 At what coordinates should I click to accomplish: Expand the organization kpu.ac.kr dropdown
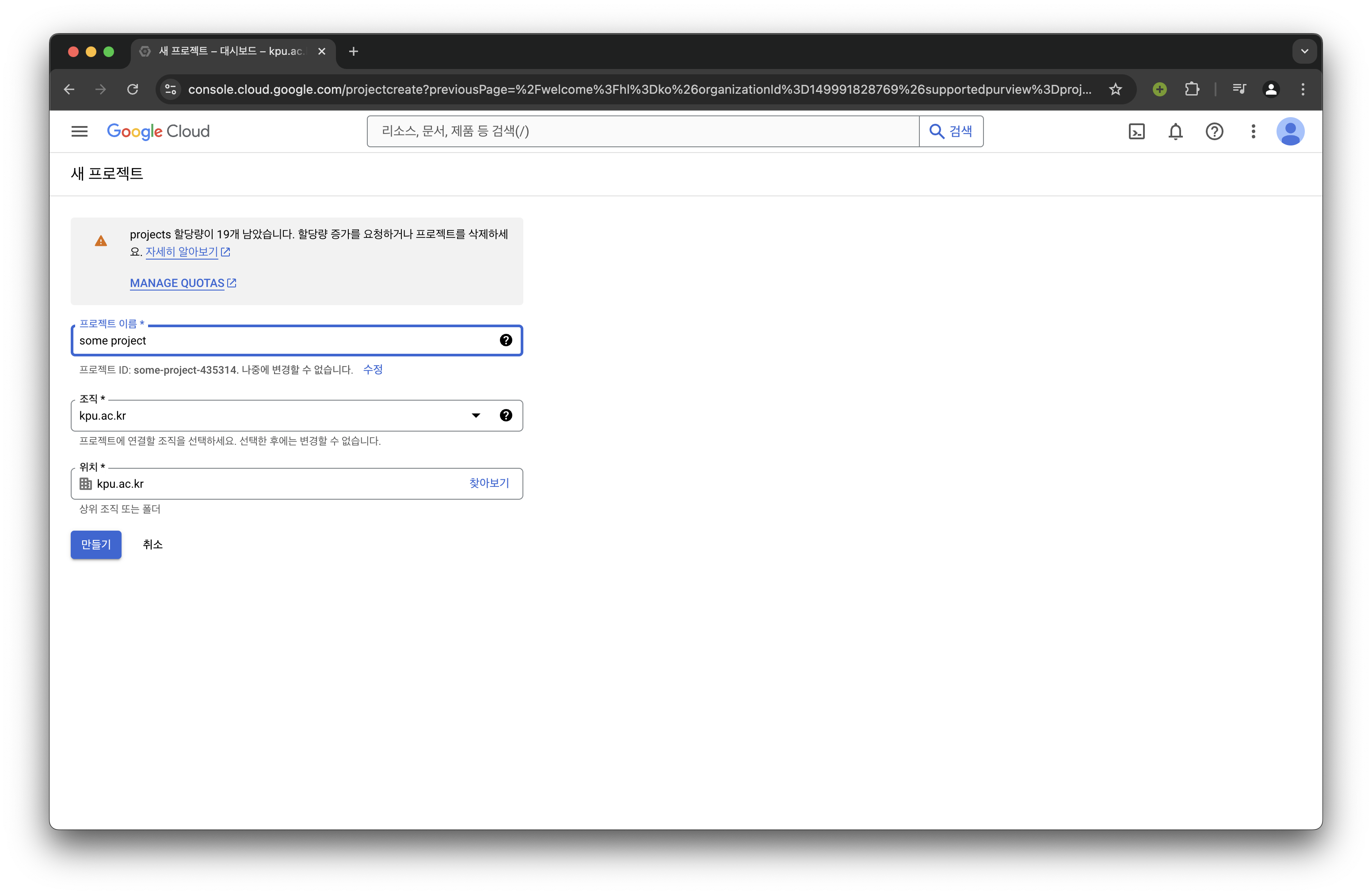pyautogui.click(x=476, y=415)
